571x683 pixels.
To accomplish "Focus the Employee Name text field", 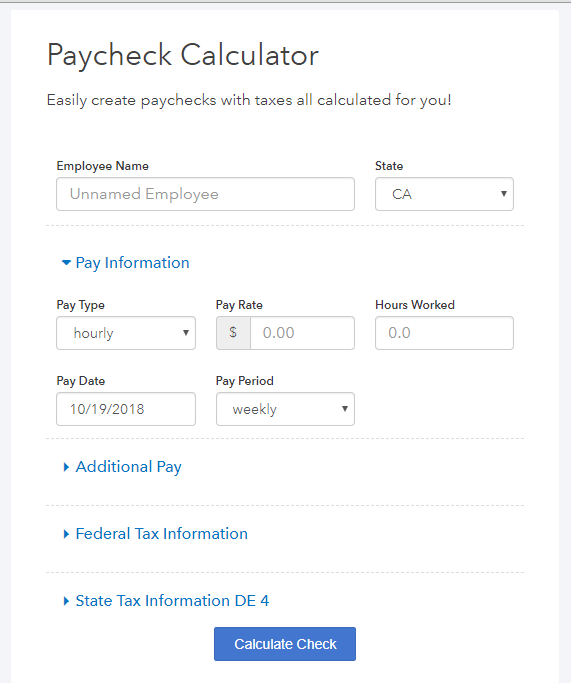I will tap(205, 194).
